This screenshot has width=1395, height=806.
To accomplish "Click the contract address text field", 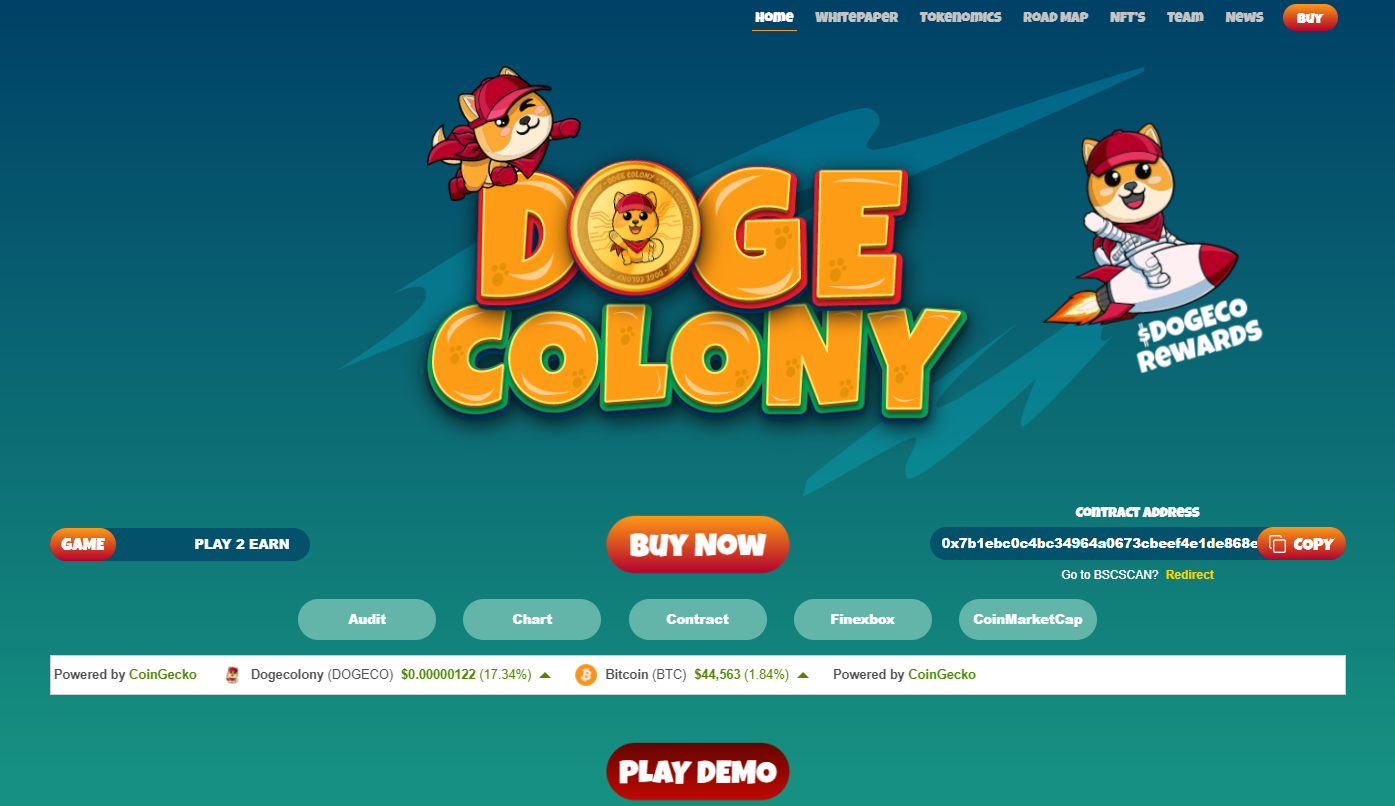I will (x=1095, y=543).
